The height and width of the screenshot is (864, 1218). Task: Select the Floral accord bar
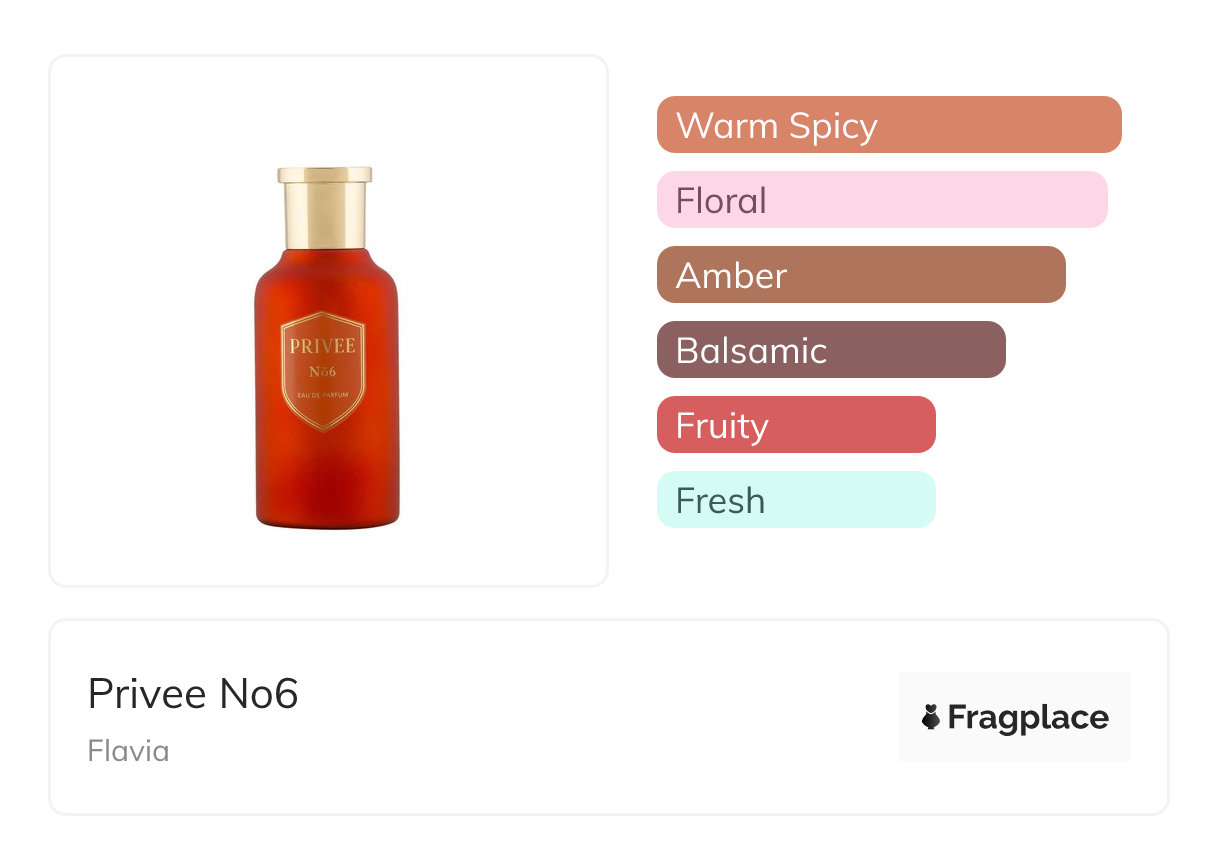pos(882,200)
